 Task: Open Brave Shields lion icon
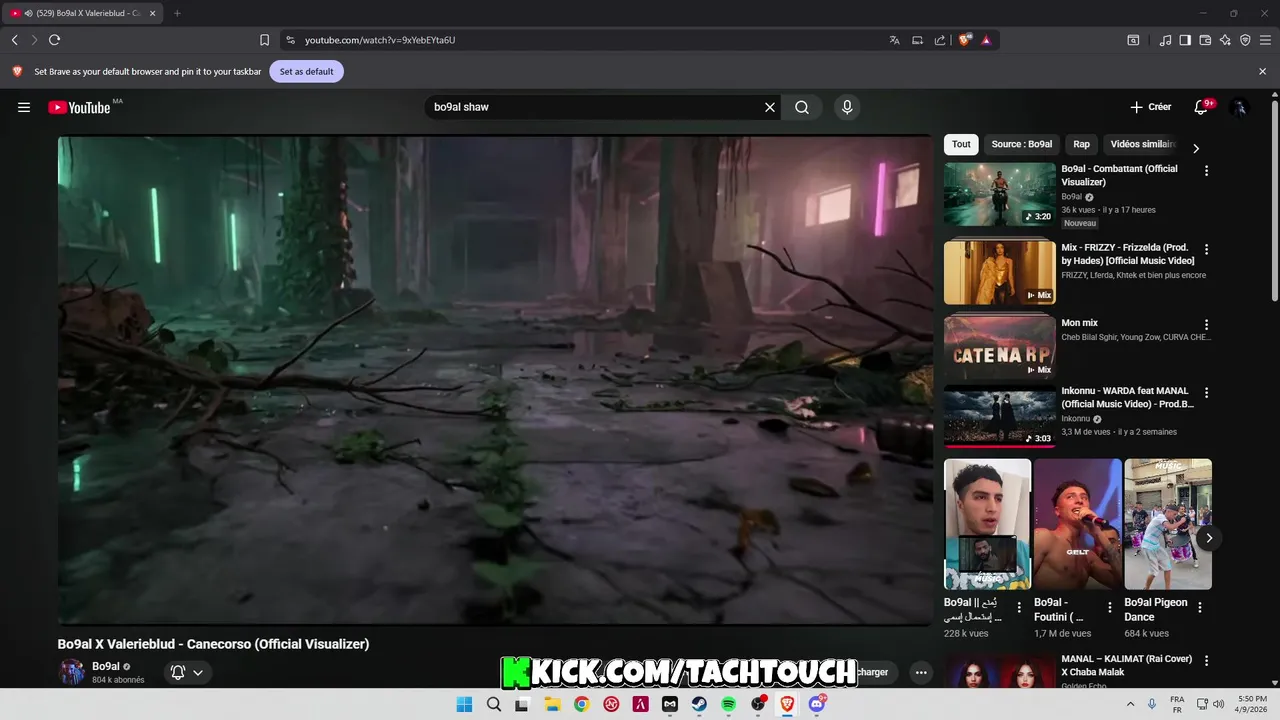point(965,40)
